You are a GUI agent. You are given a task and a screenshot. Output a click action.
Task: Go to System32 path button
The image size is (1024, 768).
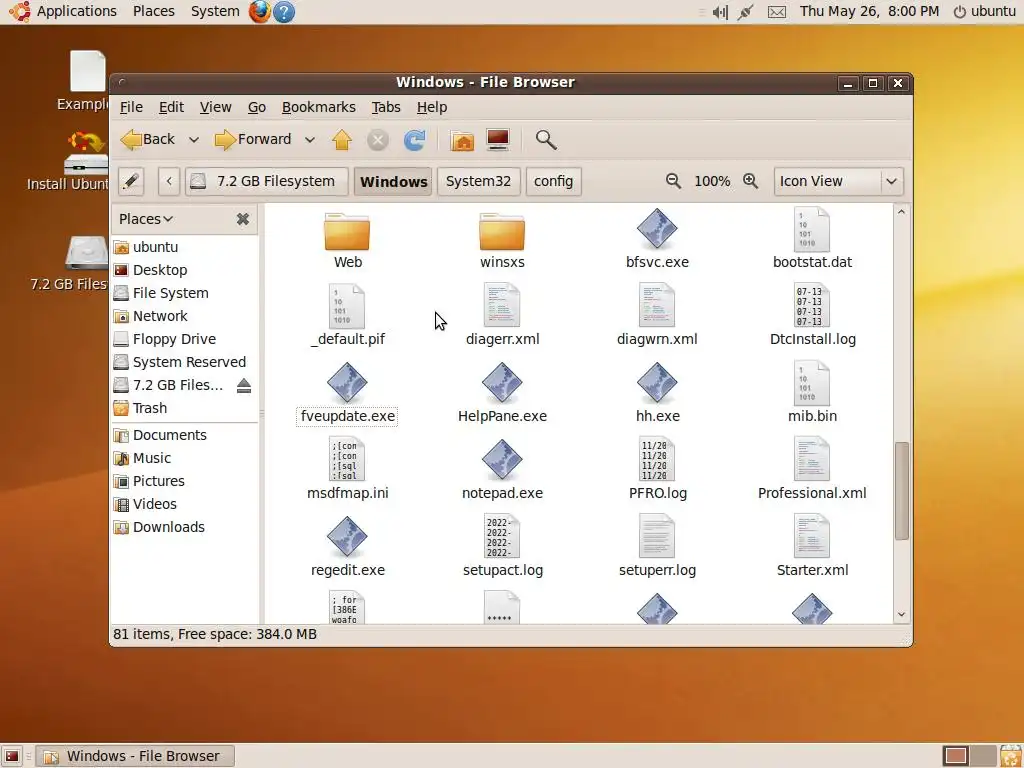tap(478, 181)
